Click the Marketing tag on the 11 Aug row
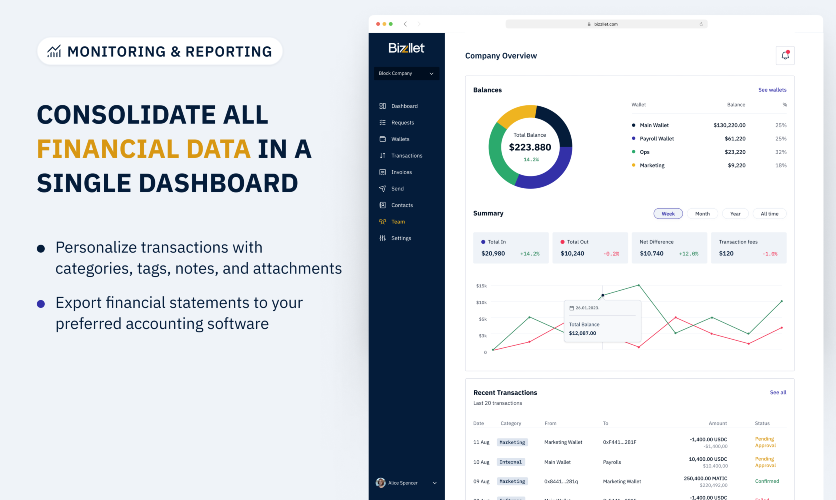 (512, 442)
